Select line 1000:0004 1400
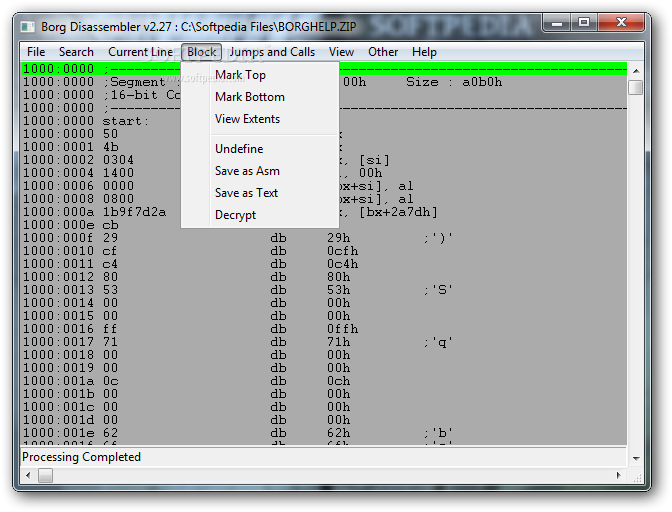Image resolution: width=672 pixels, height=512 pixels. coord(324,173)
